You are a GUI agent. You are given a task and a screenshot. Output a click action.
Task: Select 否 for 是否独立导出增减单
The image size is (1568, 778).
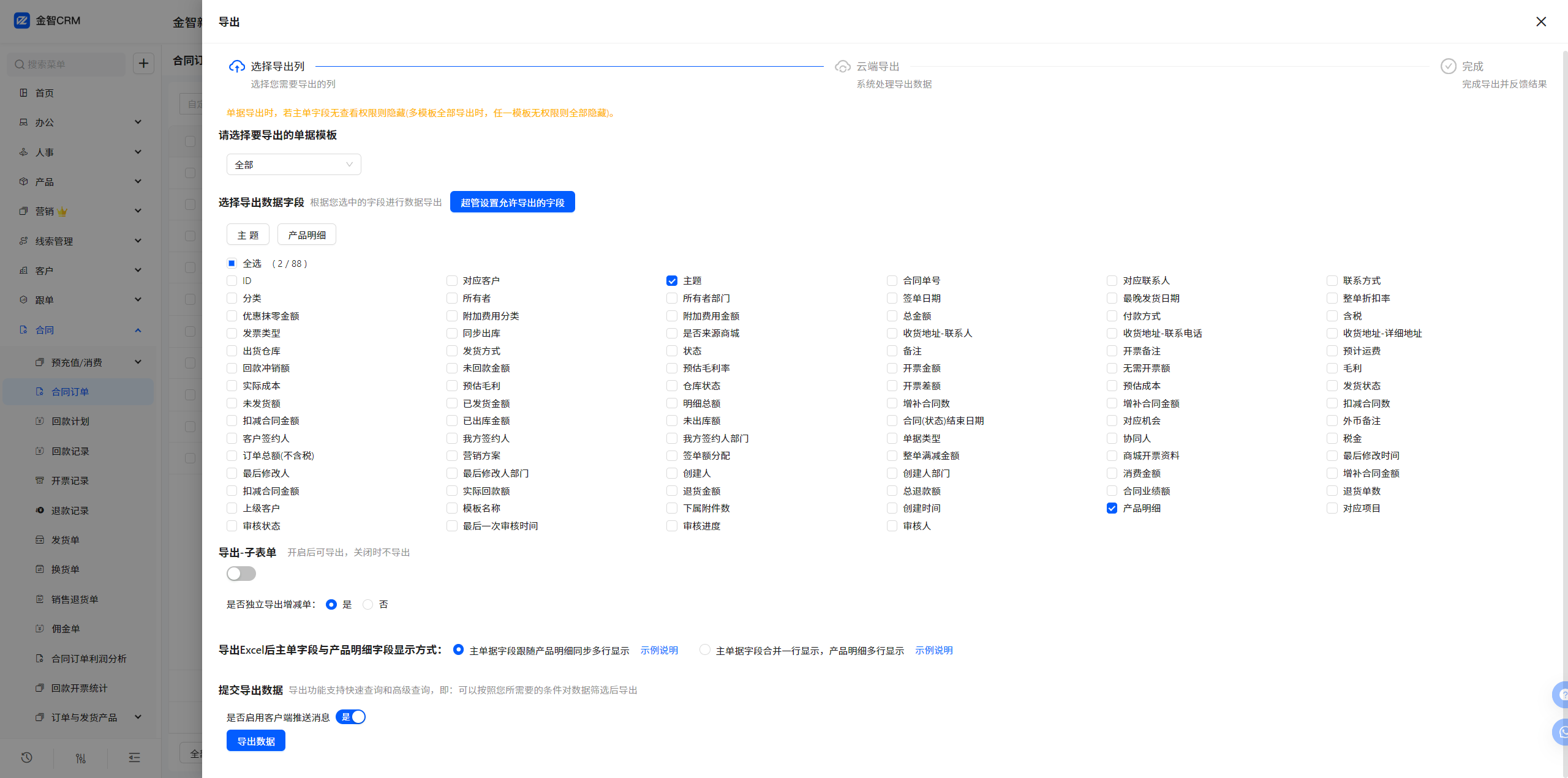coord(367,605)
